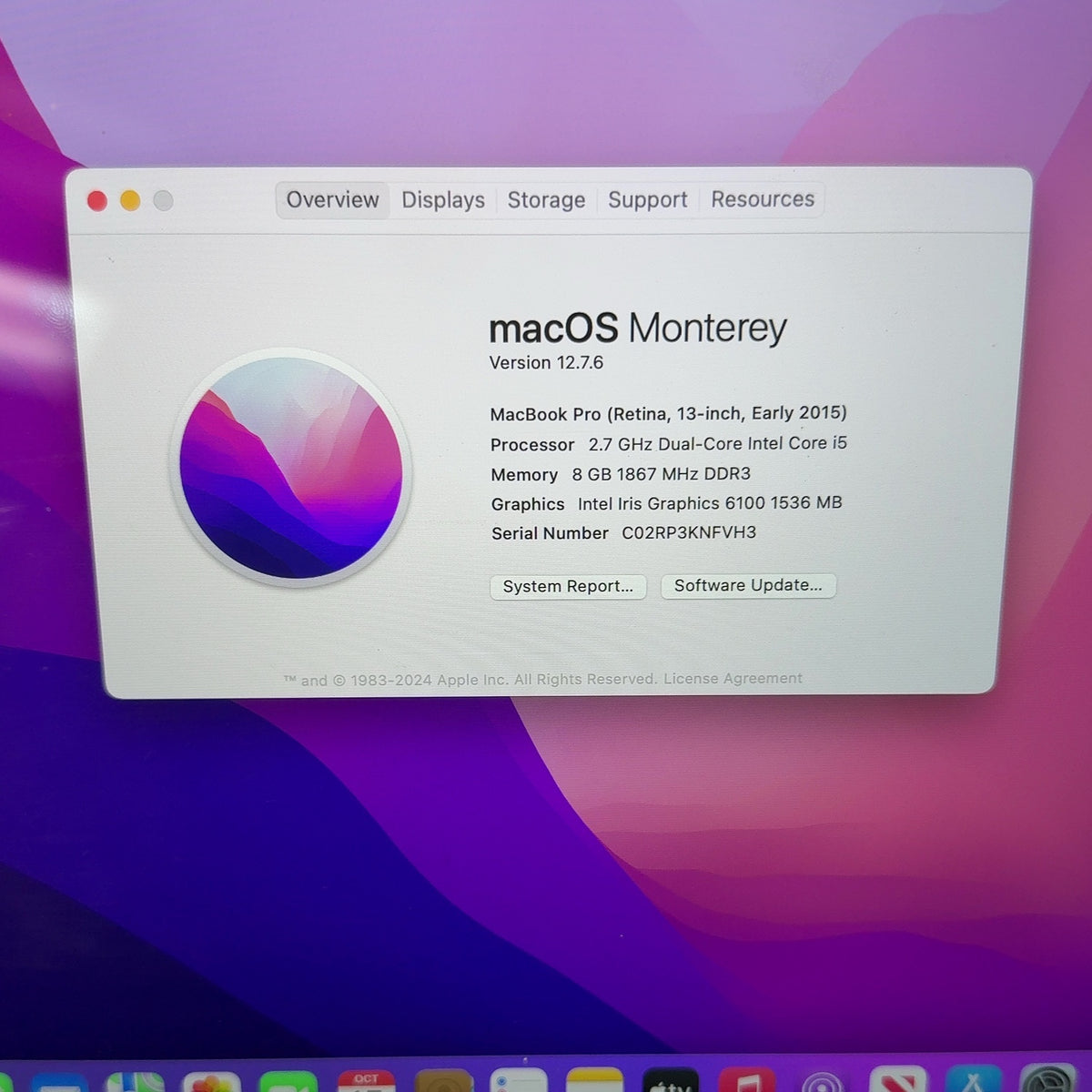Open Photos from the Dock
The height and width of the screenshot is (1092, 1092).
[x=211, y=1081]
